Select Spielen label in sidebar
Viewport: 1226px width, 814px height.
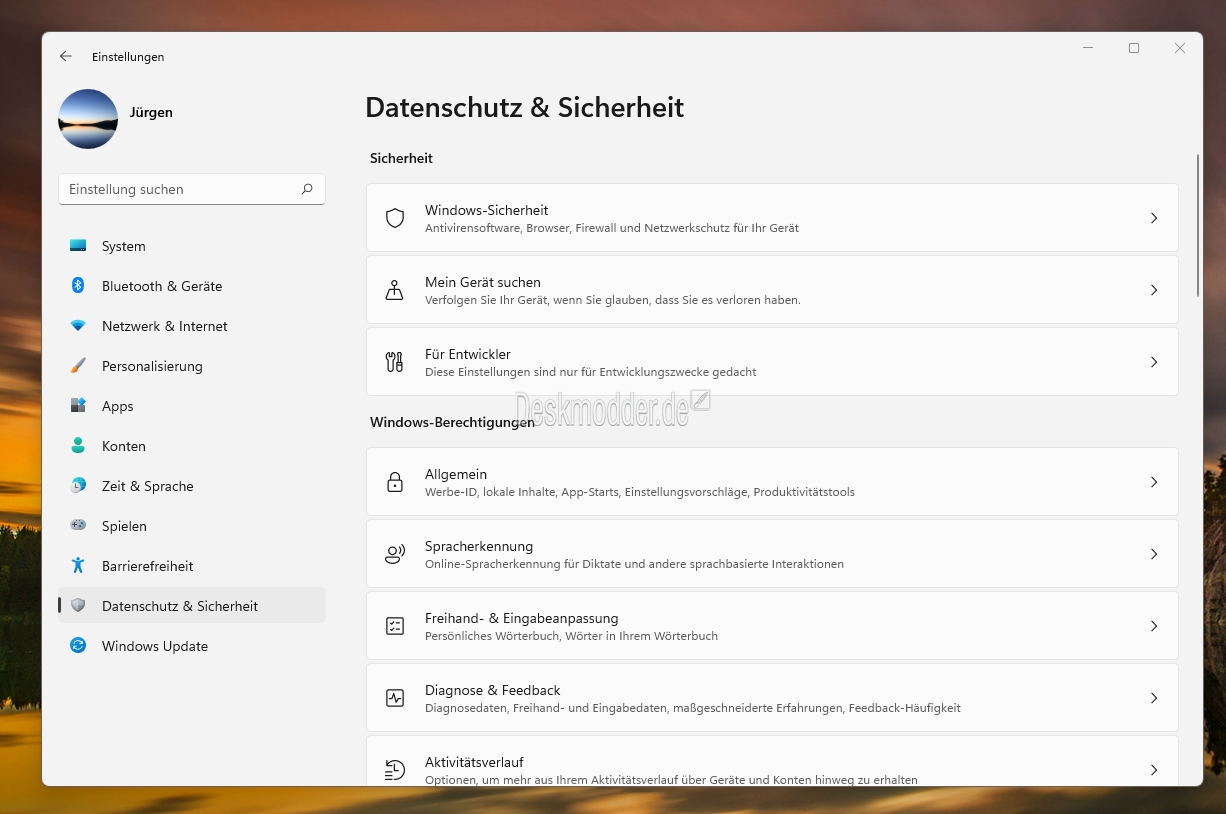(124, 526)
